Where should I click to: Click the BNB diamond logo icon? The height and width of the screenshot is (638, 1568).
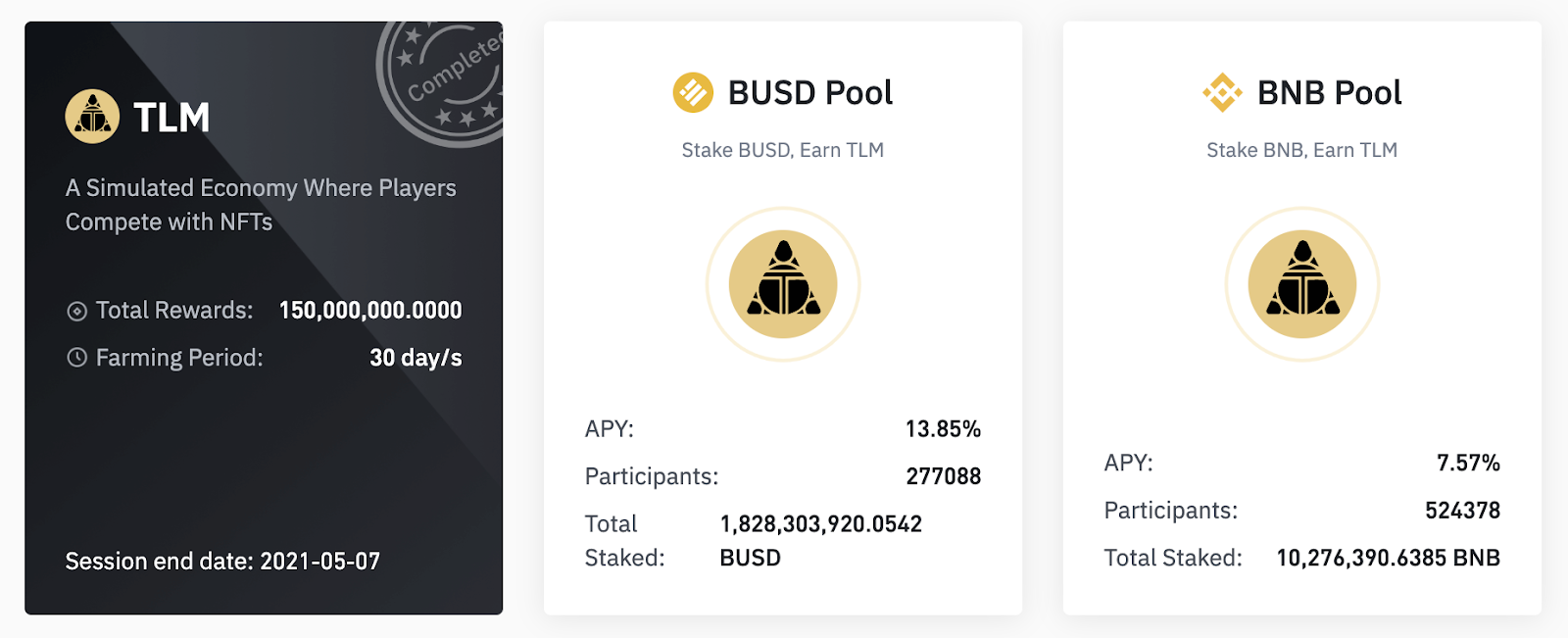point(1222,93)
